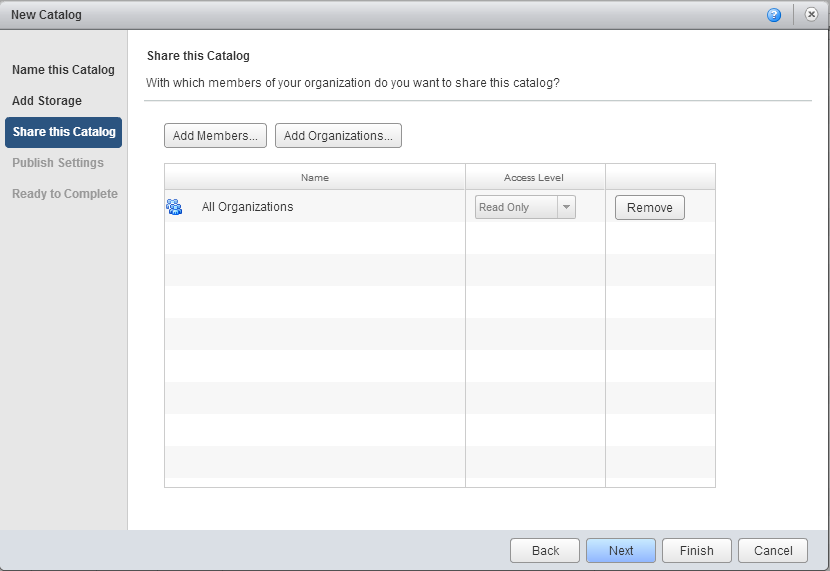830x571 pixels.
Task: Go to Name this Catalog step
Action: click(x=63, y=70)
